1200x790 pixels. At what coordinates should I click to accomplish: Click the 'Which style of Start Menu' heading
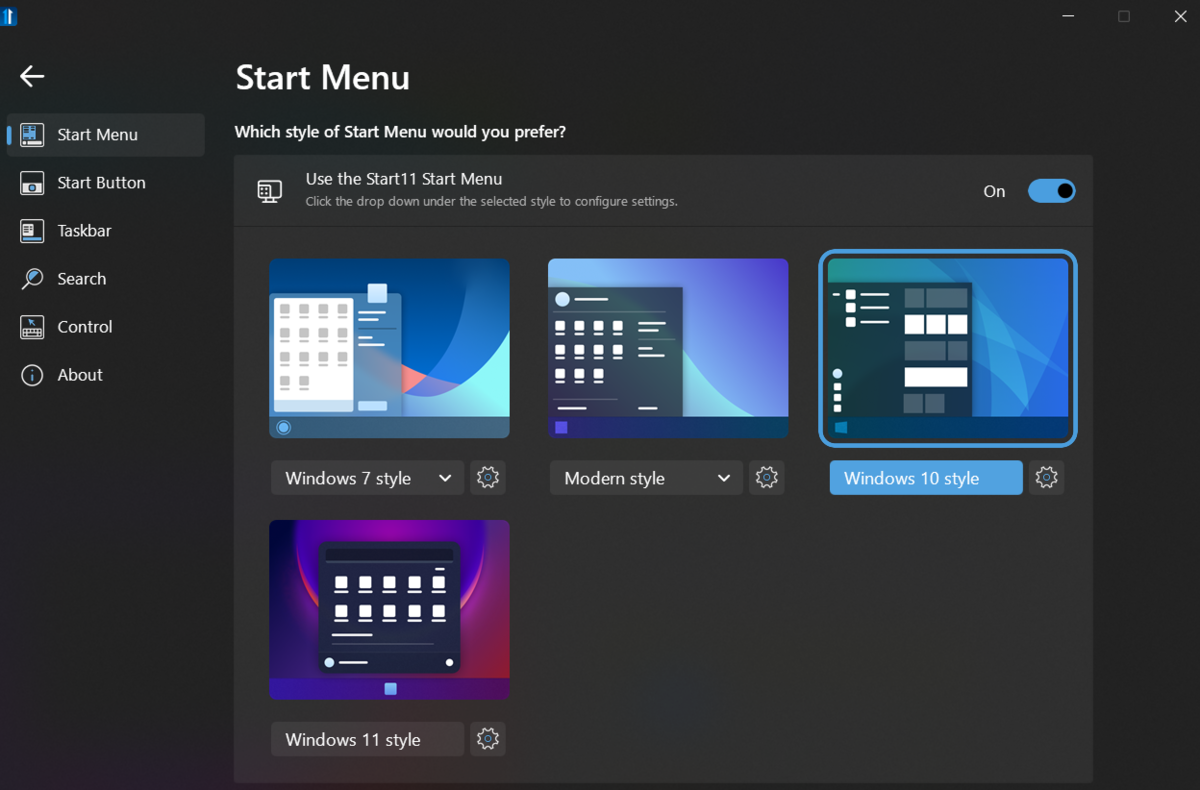pyautogui.click(x=400, y=131)
